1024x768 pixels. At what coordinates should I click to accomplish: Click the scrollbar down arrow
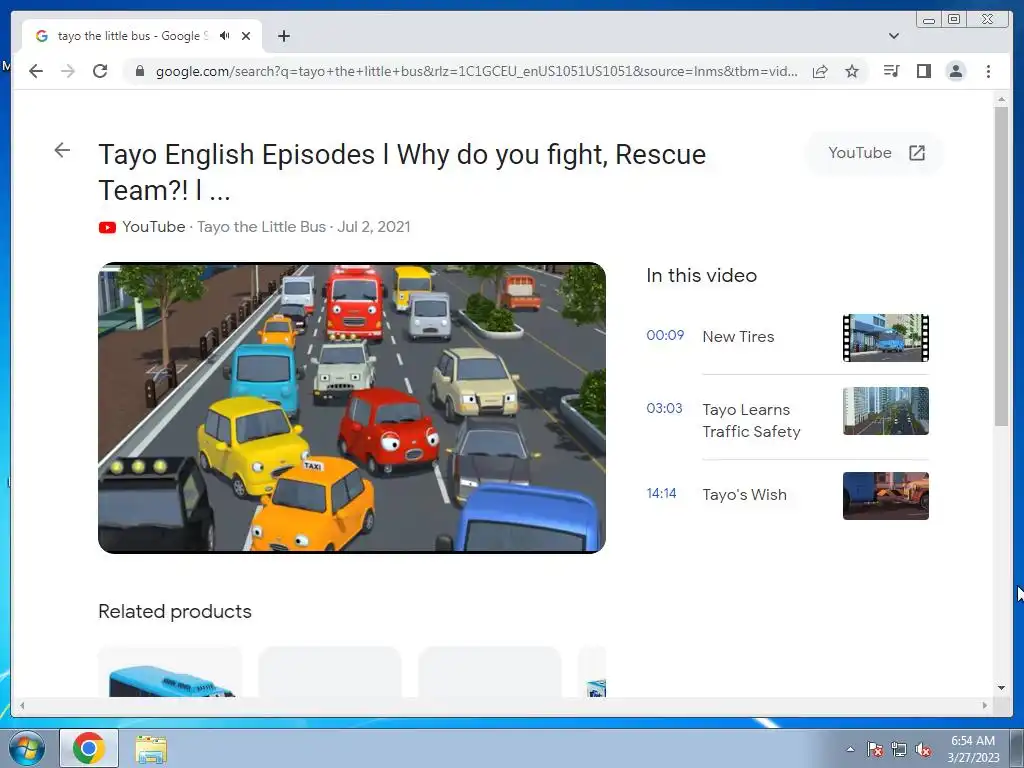tap(1001, 688)
